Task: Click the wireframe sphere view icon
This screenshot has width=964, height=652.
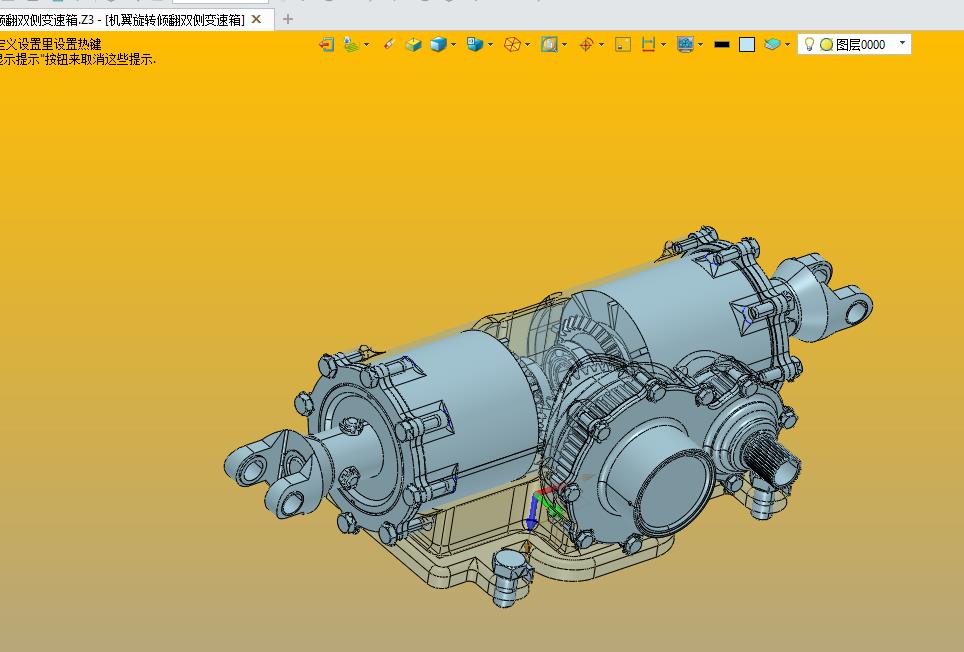Action: (x=512, y=44)
